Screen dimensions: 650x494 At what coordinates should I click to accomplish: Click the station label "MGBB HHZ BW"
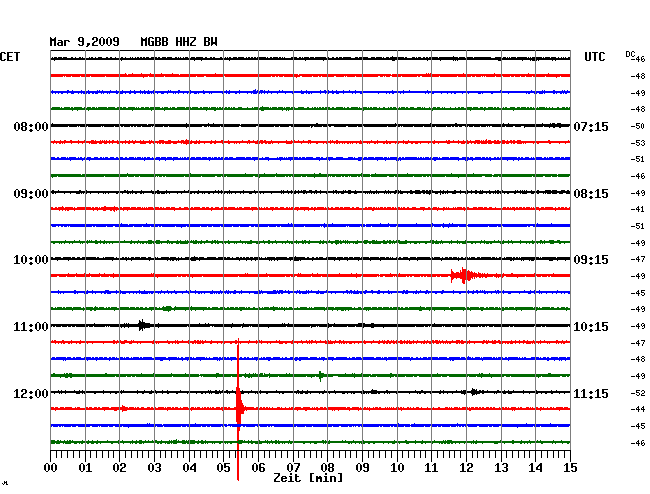click(179, 42)
